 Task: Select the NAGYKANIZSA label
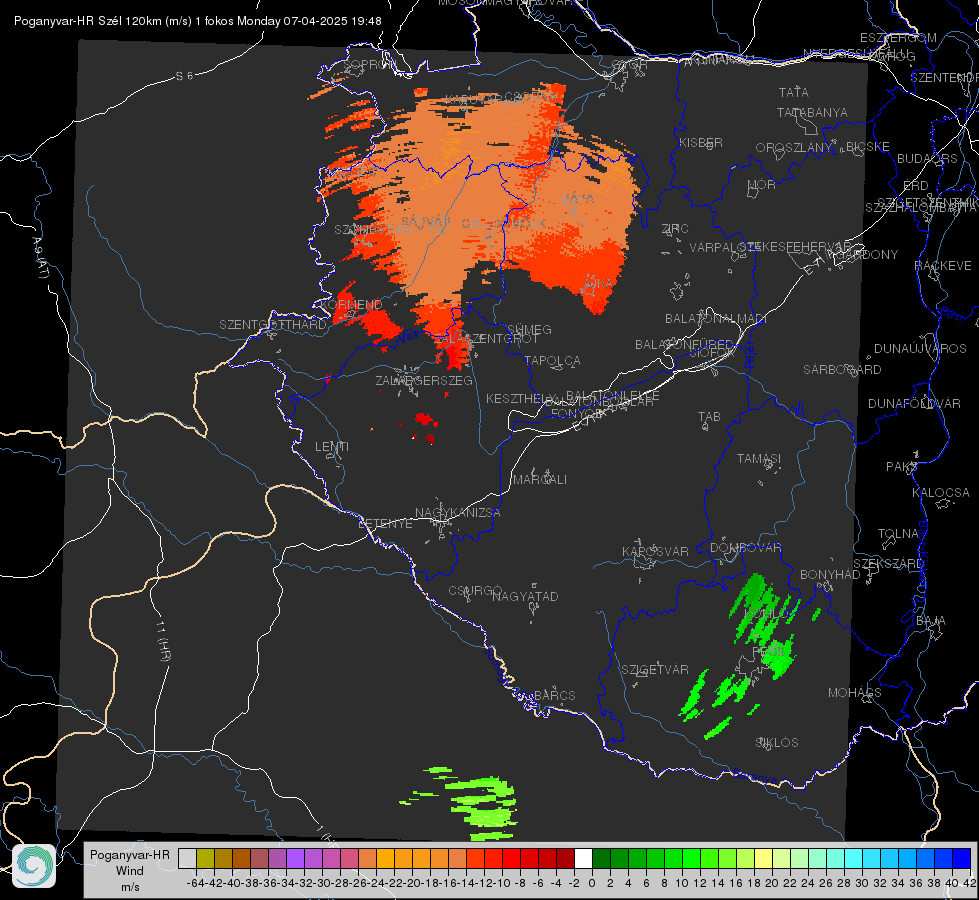click(458, 513)
